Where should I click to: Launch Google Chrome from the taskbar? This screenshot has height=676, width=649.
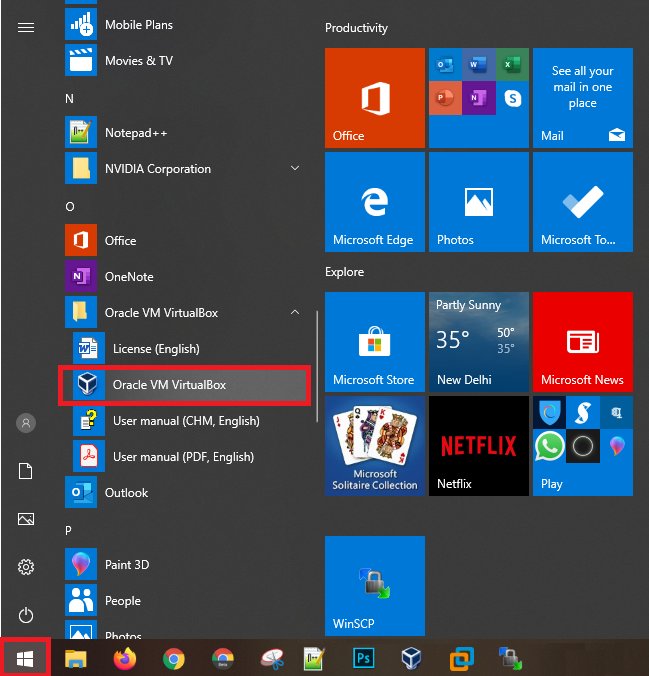coord(174,659)
